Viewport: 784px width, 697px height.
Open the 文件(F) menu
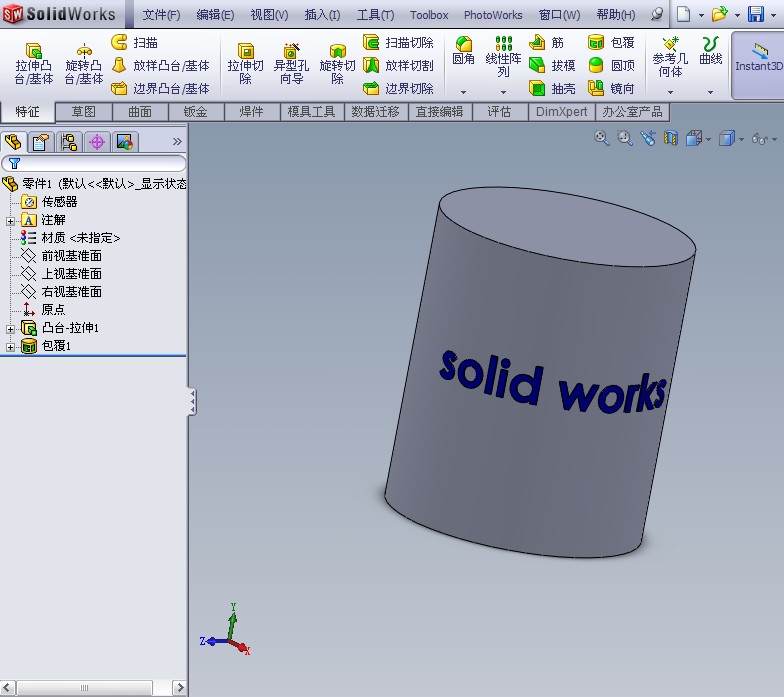tap(161, 15)
